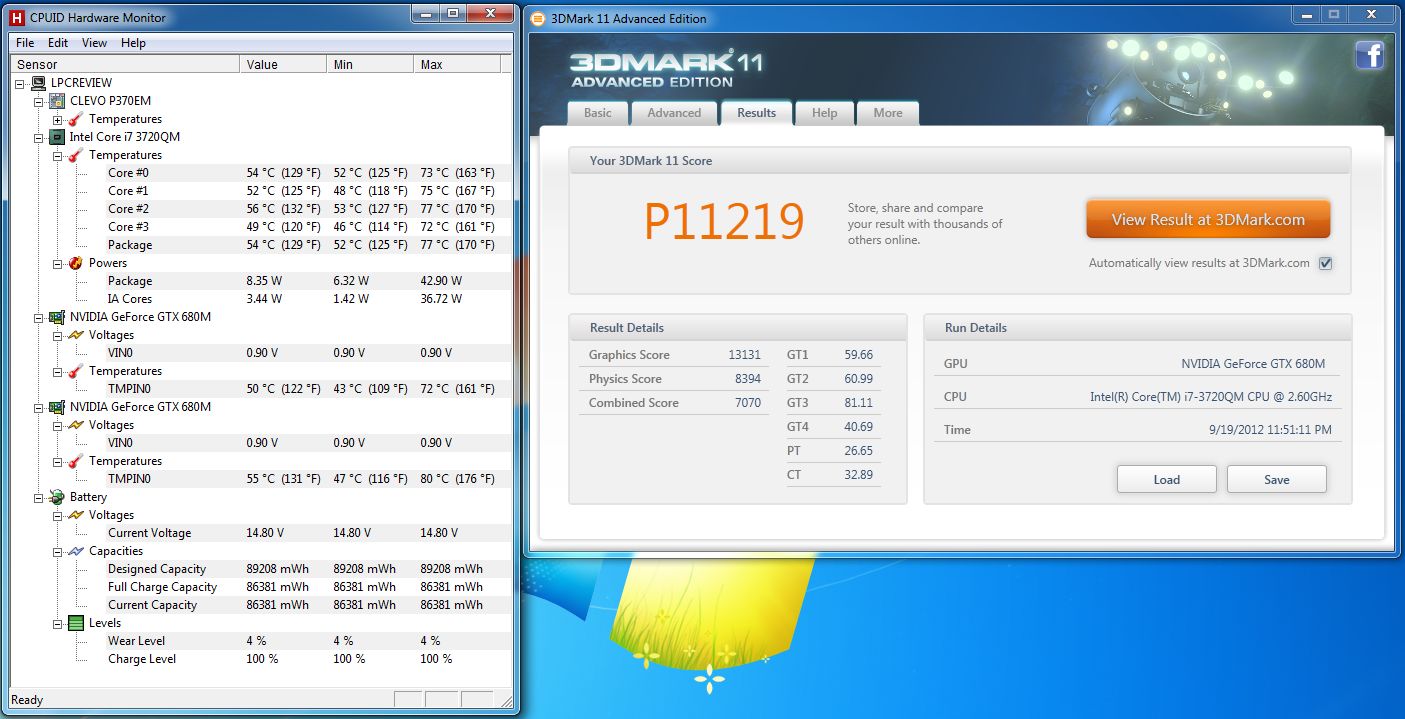Click View Result at 3DMark.com button
Screen dimensions: 1405x719
pyautogui.click(x=1208, y=220)
